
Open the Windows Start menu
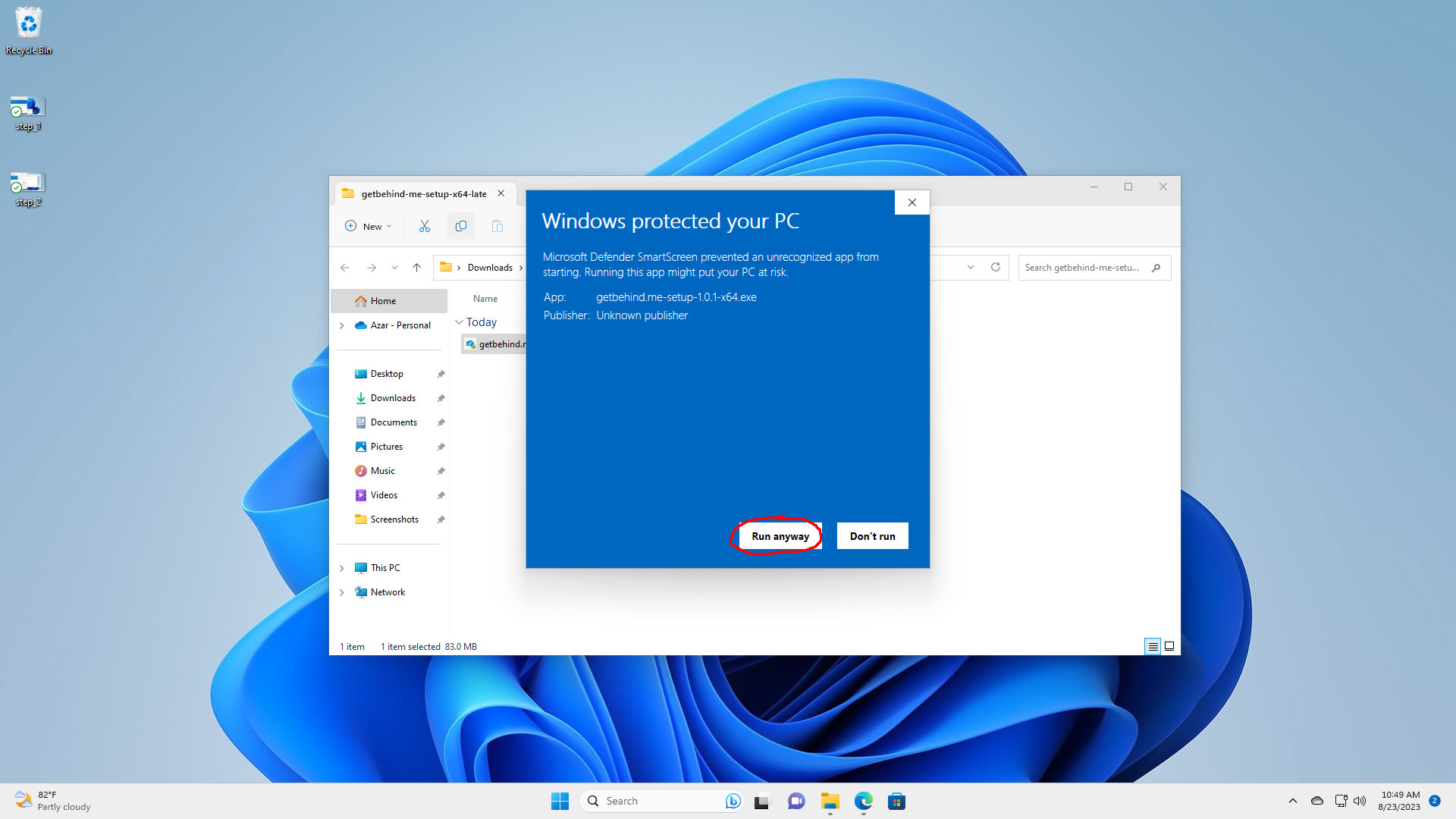pos(560,801)
